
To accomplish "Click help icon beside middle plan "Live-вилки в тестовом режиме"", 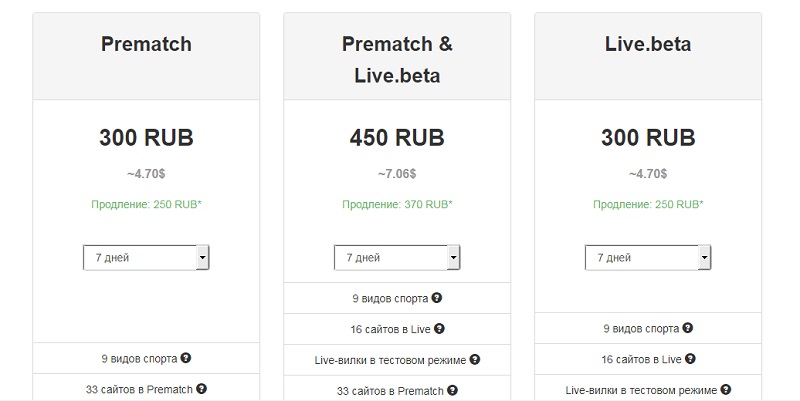I will [474, 358].
